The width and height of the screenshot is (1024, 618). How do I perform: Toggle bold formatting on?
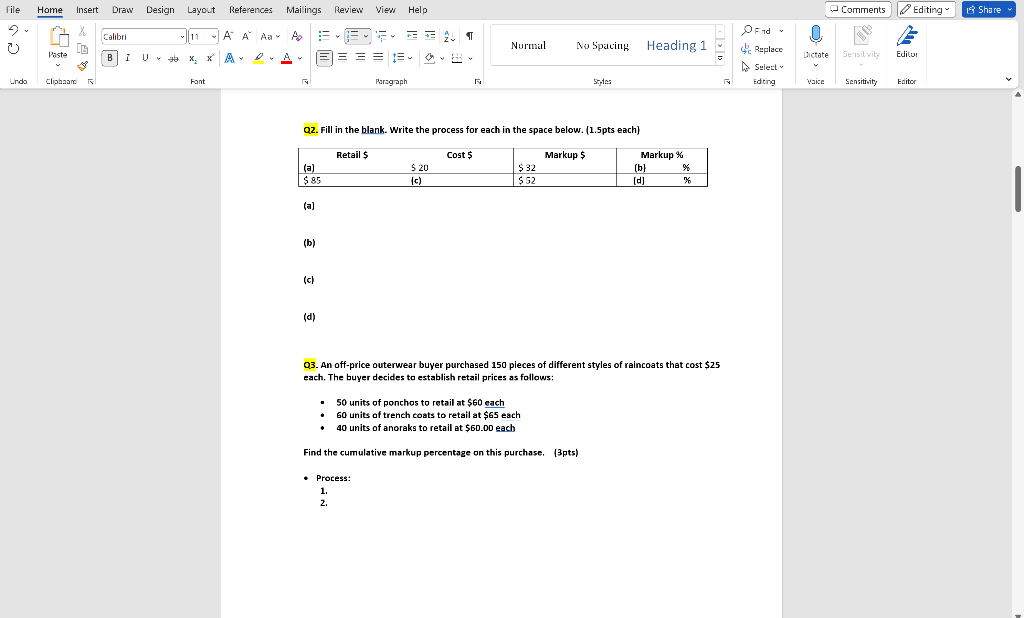click(x=109, y=58)
